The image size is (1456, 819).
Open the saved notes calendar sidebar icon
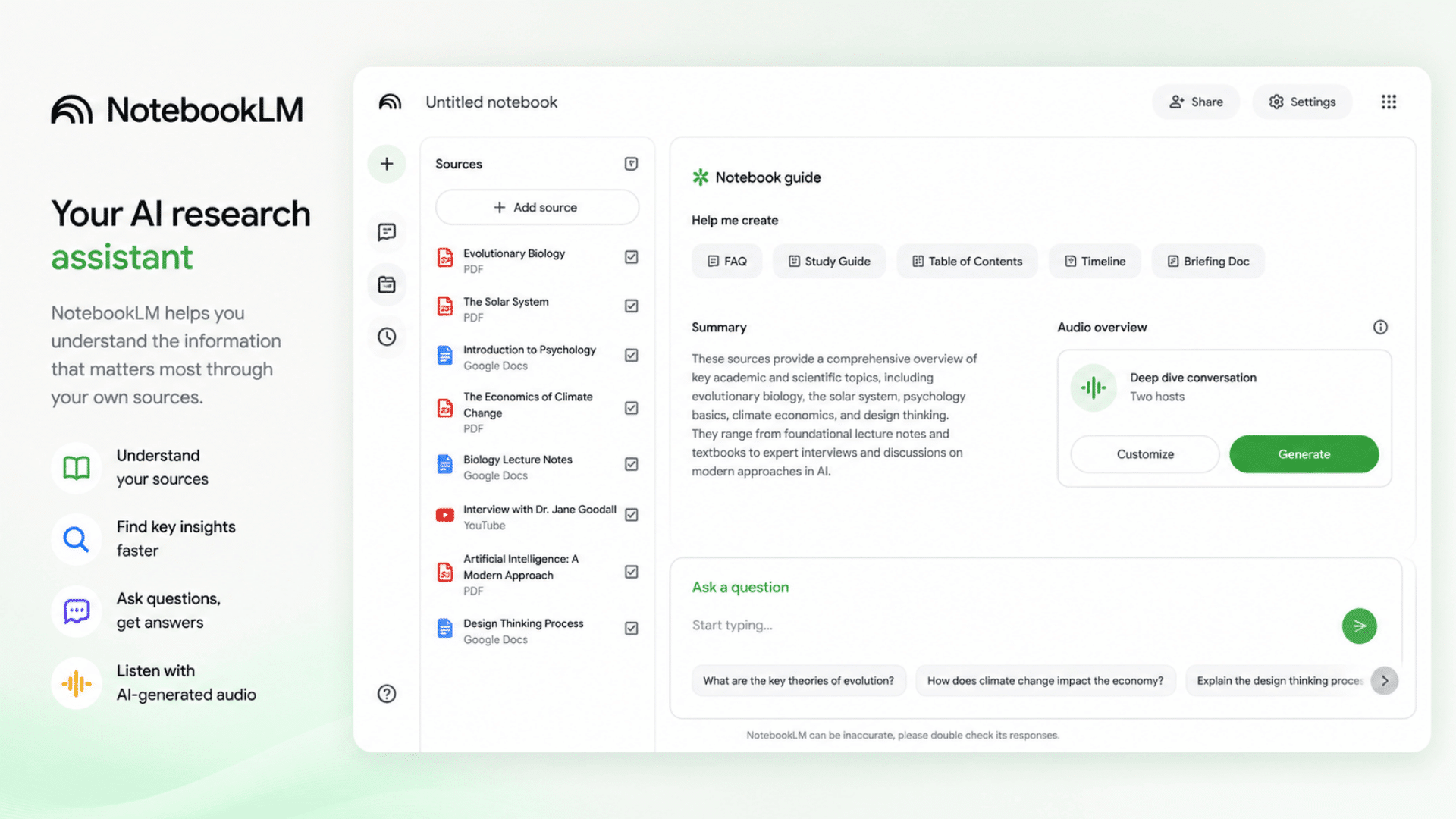(387, 284)
